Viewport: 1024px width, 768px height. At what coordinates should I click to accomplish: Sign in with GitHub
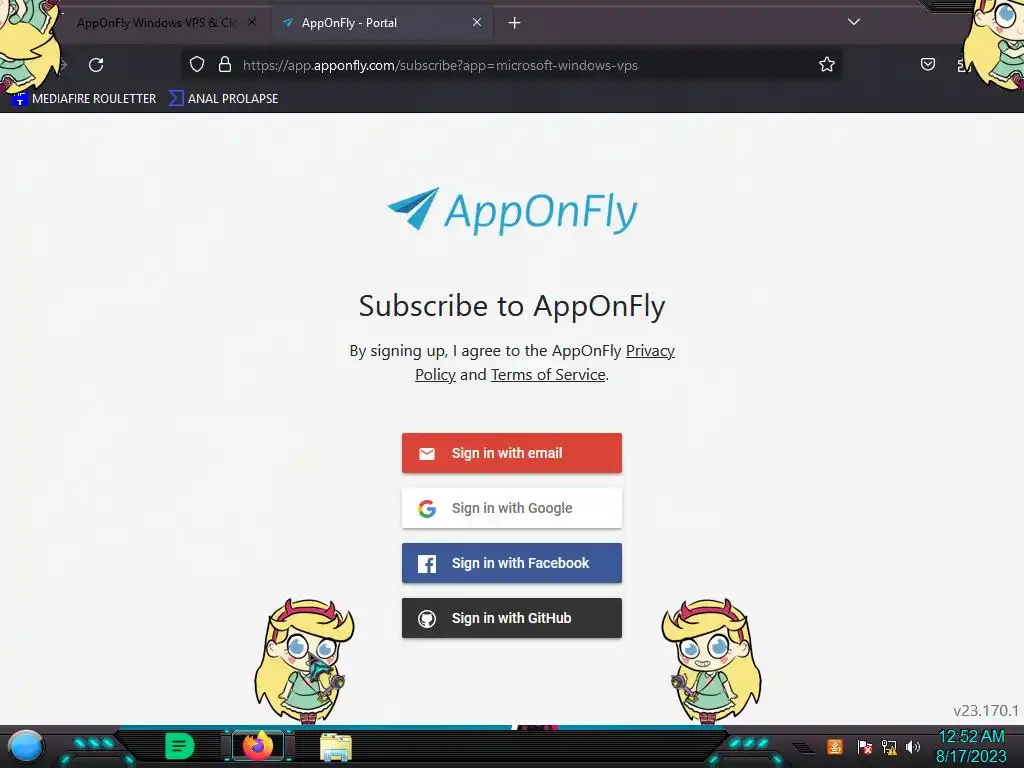(512, 618)
